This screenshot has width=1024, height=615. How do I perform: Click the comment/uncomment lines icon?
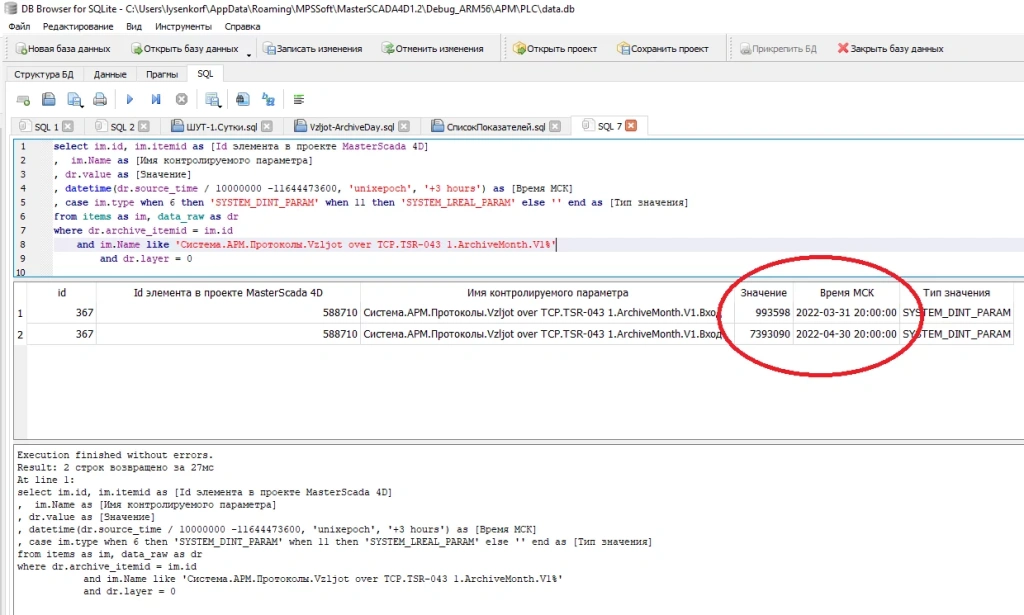[x=298, y=99]
